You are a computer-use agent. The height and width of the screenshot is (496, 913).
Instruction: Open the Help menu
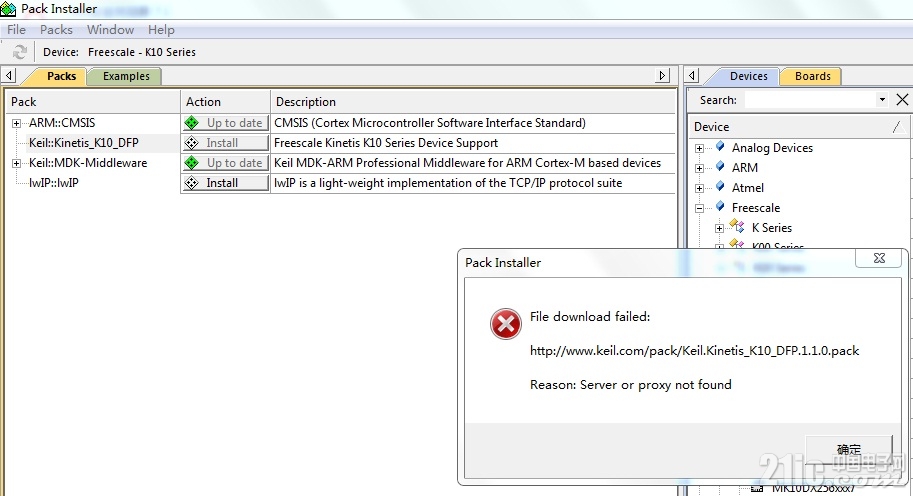click(x=161, y=30)
